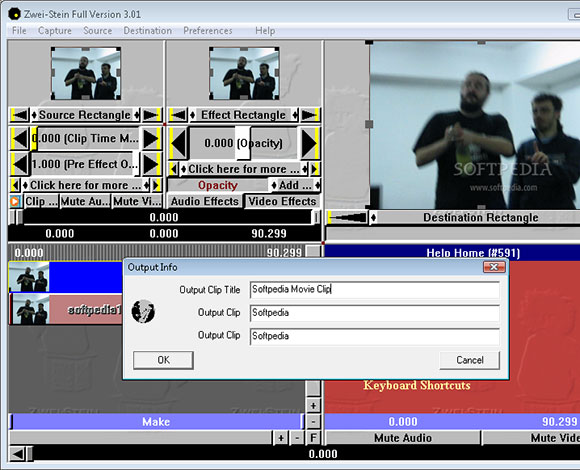Click right arrow beside Effect Rectangle
Image resolution: width=580 pixels, height=470 pixels.
(310, 115)
